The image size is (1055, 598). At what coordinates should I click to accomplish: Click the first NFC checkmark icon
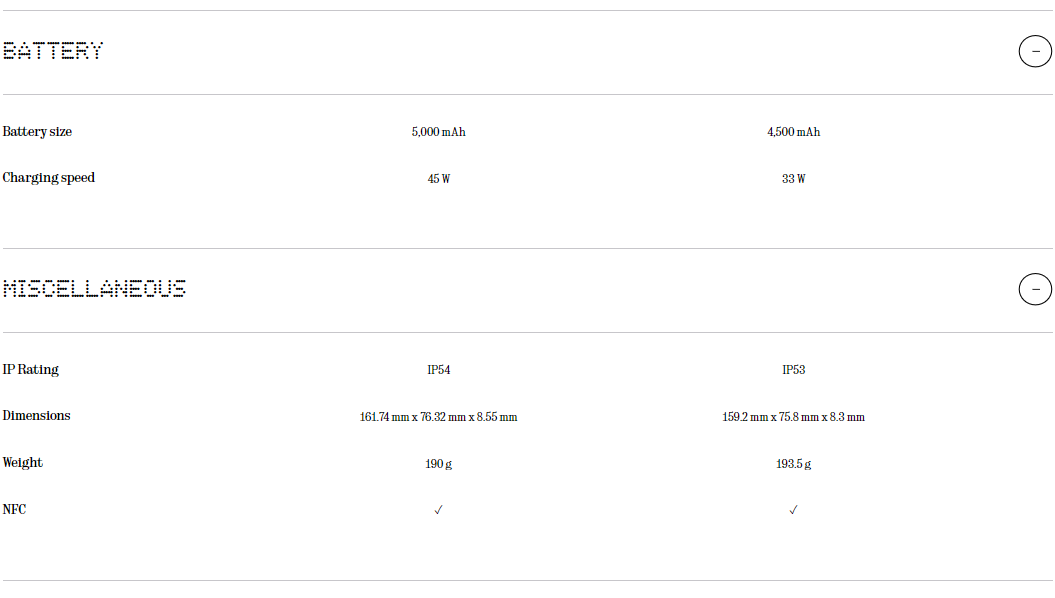click(439, 510)
